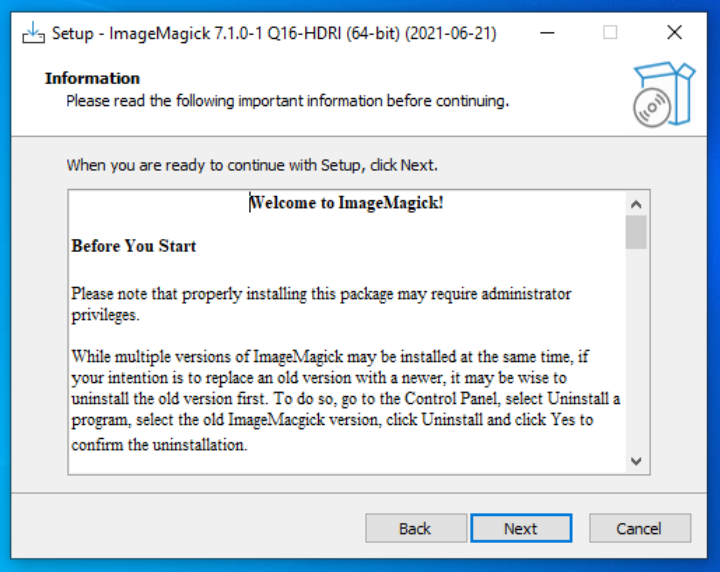Click the software box and disc icon

coord(664,94)
